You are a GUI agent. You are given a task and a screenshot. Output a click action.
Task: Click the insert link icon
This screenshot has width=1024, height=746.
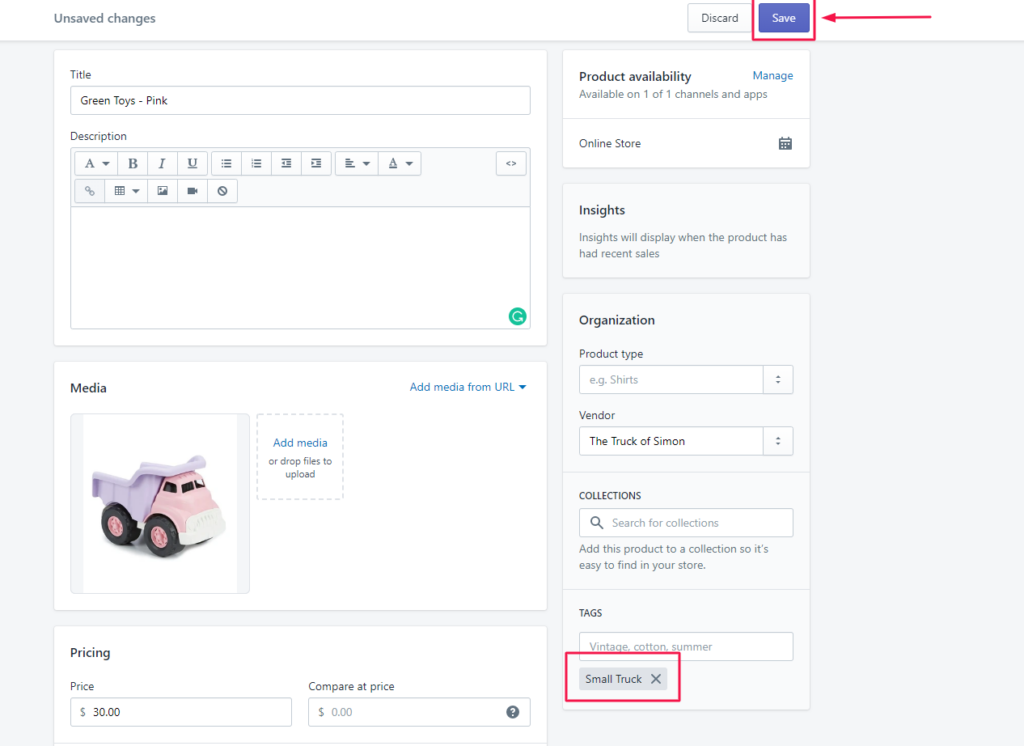[x=89, y=191]
